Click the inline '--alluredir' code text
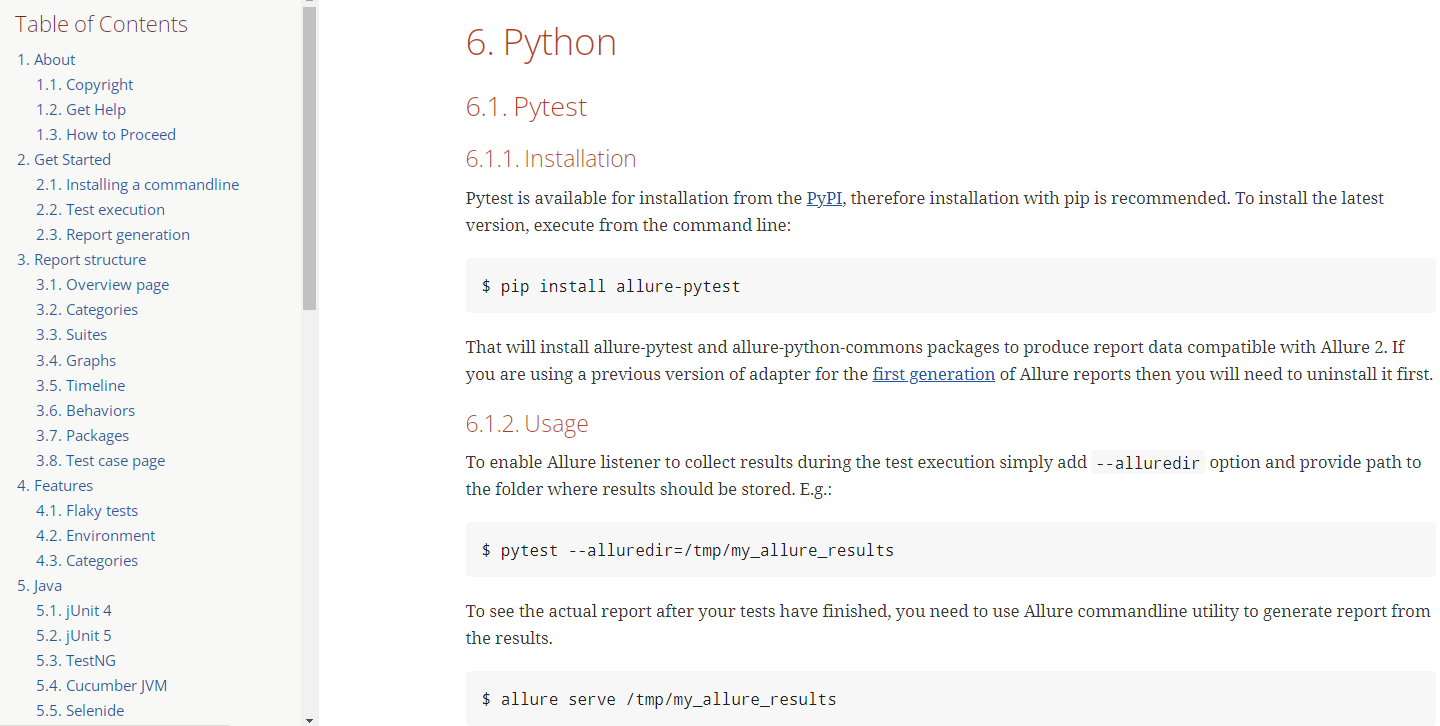This screenshot has width=1440, height=726. [1147, 463]
